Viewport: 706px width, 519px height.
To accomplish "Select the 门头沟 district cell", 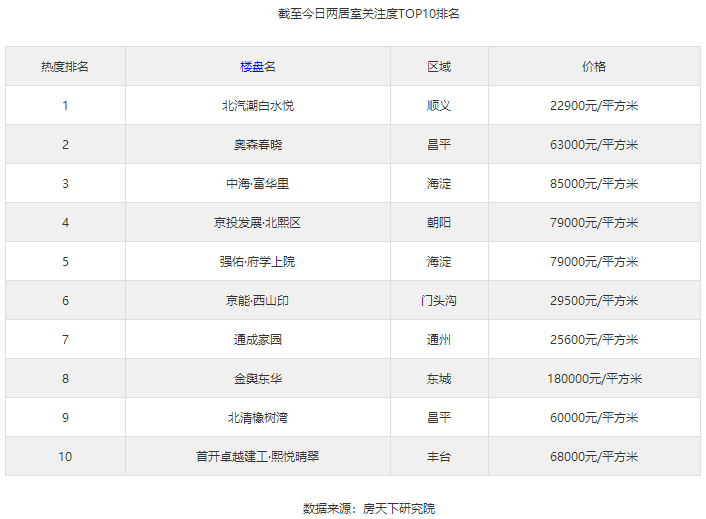I will 439,301.
